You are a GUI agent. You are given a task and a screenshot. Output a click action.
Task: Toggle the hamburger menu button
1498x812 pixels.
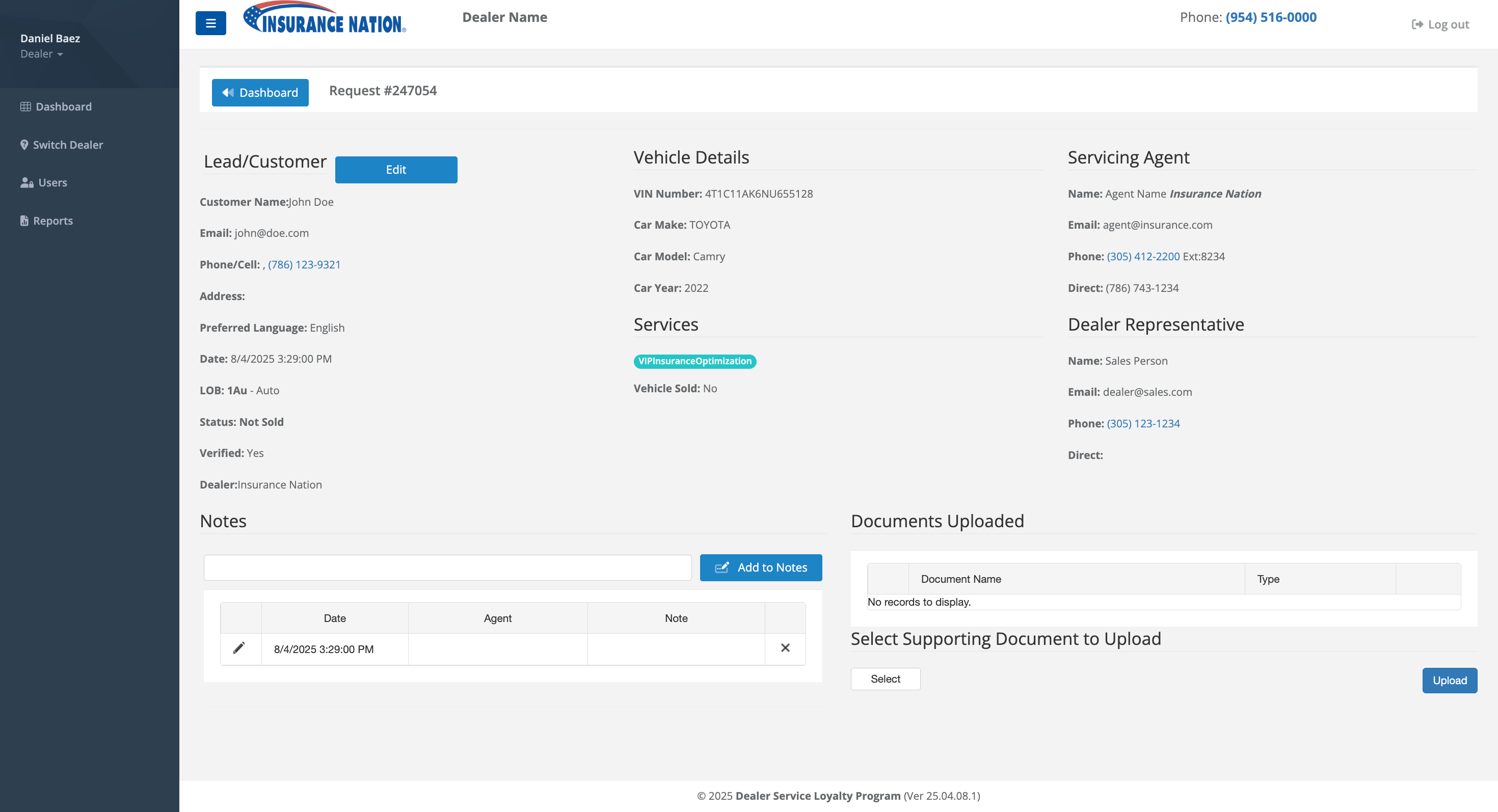(210, 23)
